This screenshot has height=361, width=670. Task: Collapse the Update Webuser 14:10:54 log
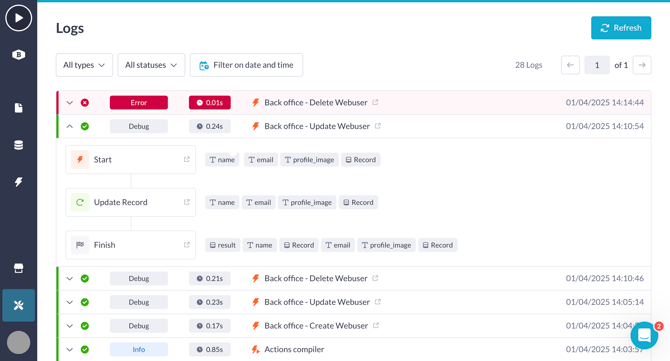[x=70, y=126]
